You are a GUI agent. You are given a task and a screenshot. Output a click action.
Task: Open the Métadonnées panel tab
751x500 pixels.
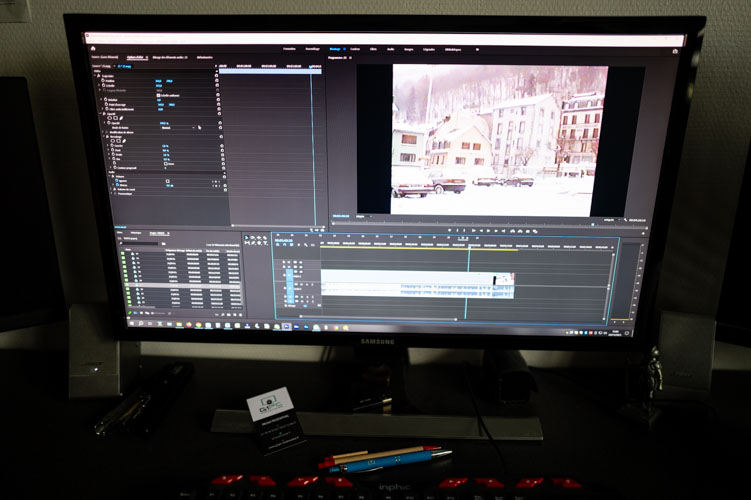tap(205, 57)
